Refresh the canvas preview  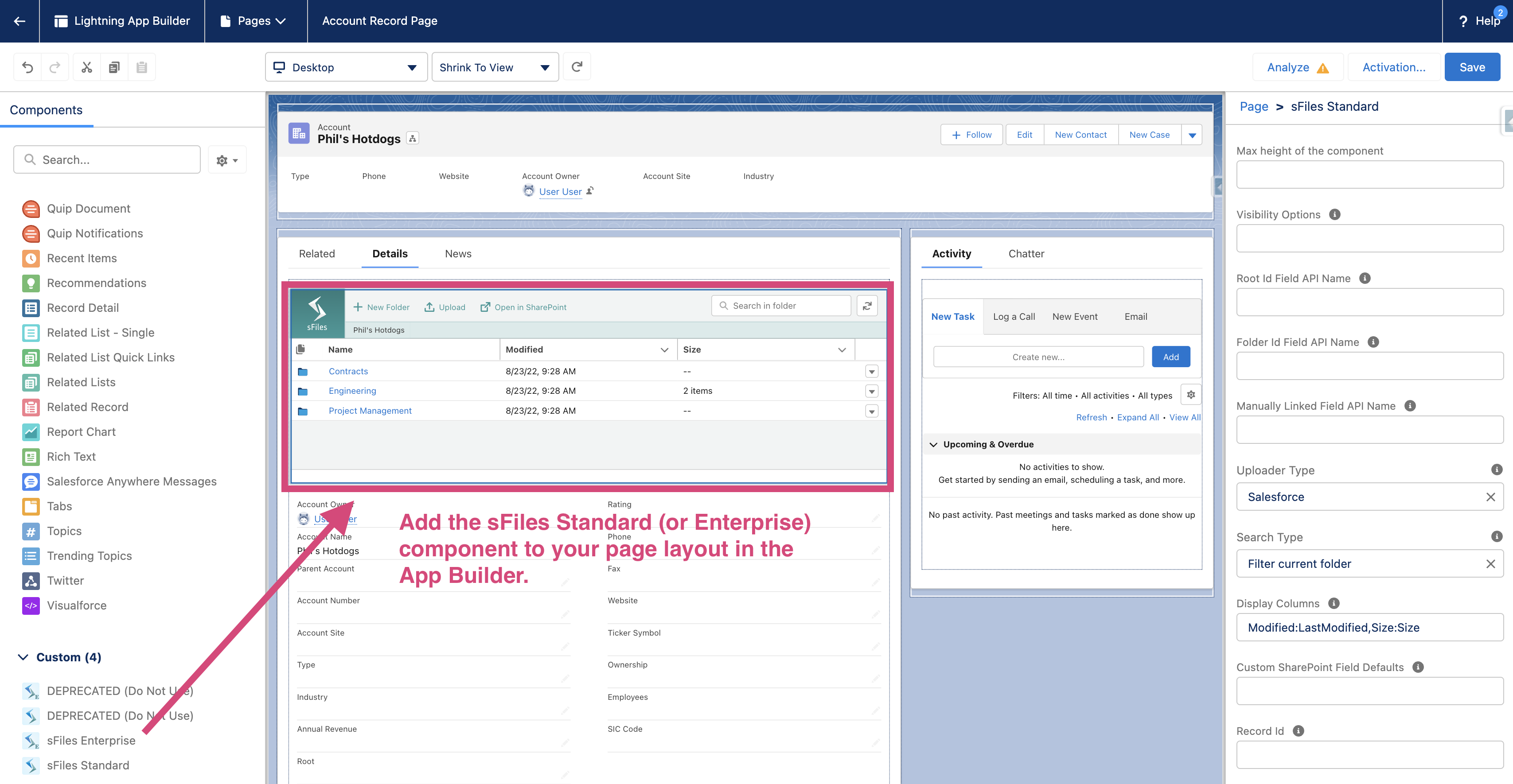(x=577, y=67)
